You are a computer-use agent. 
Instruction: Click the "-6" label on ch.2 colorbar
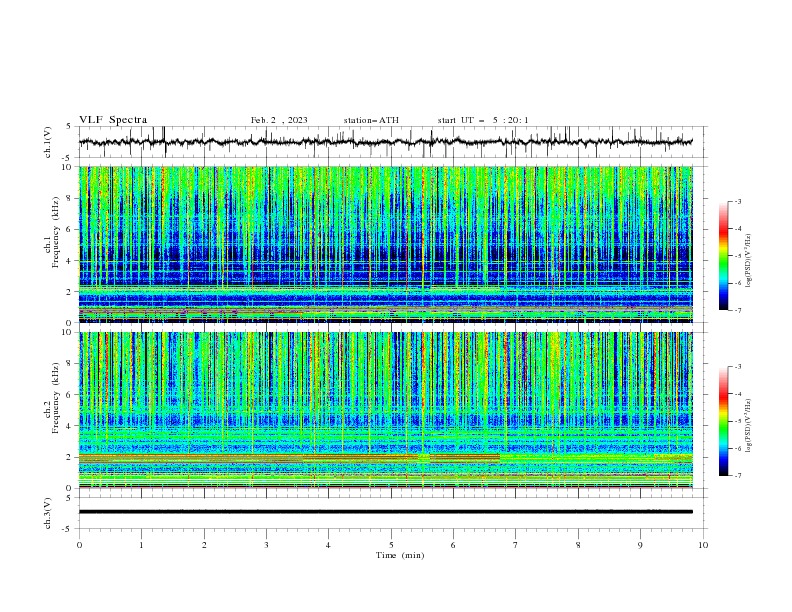tap(738, 448)
